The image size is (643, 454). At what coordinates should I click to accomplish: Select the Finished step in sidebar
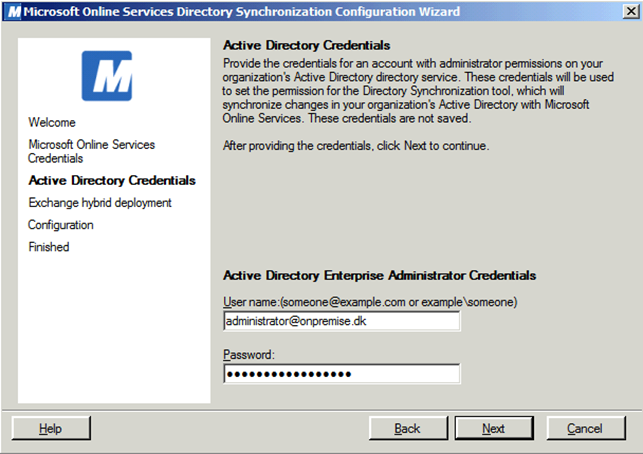(49, 247)
